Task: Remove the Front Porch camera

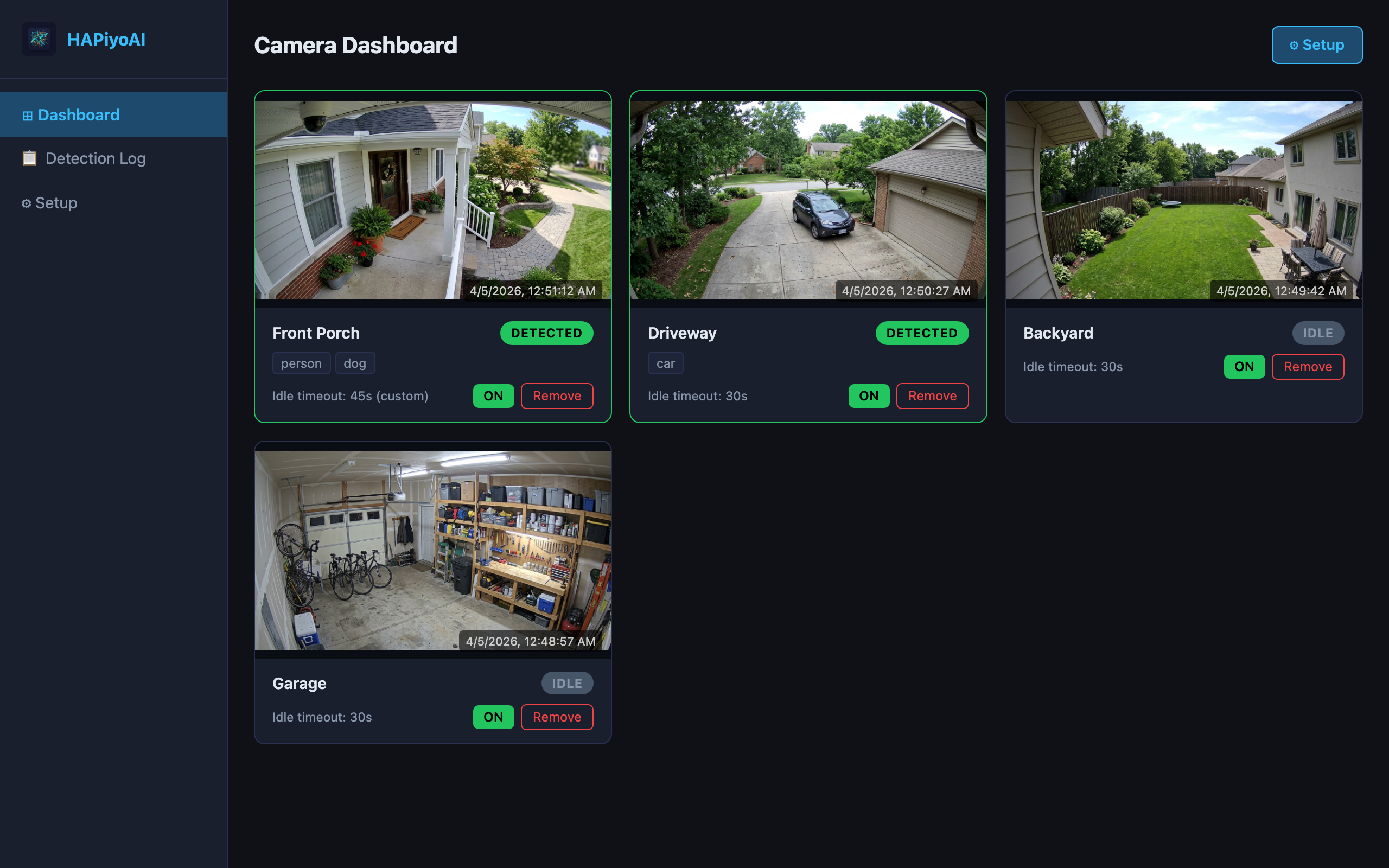Action: tap(557, 395)
